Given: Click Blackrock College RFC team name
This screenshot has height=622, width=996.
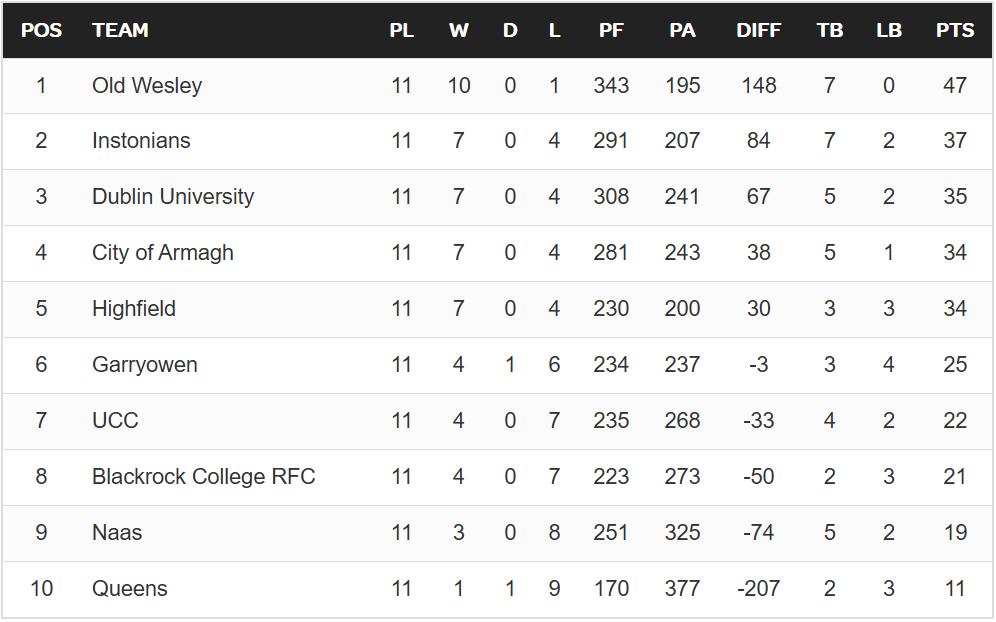Looking at the screenshot, I should coord(204,477).
